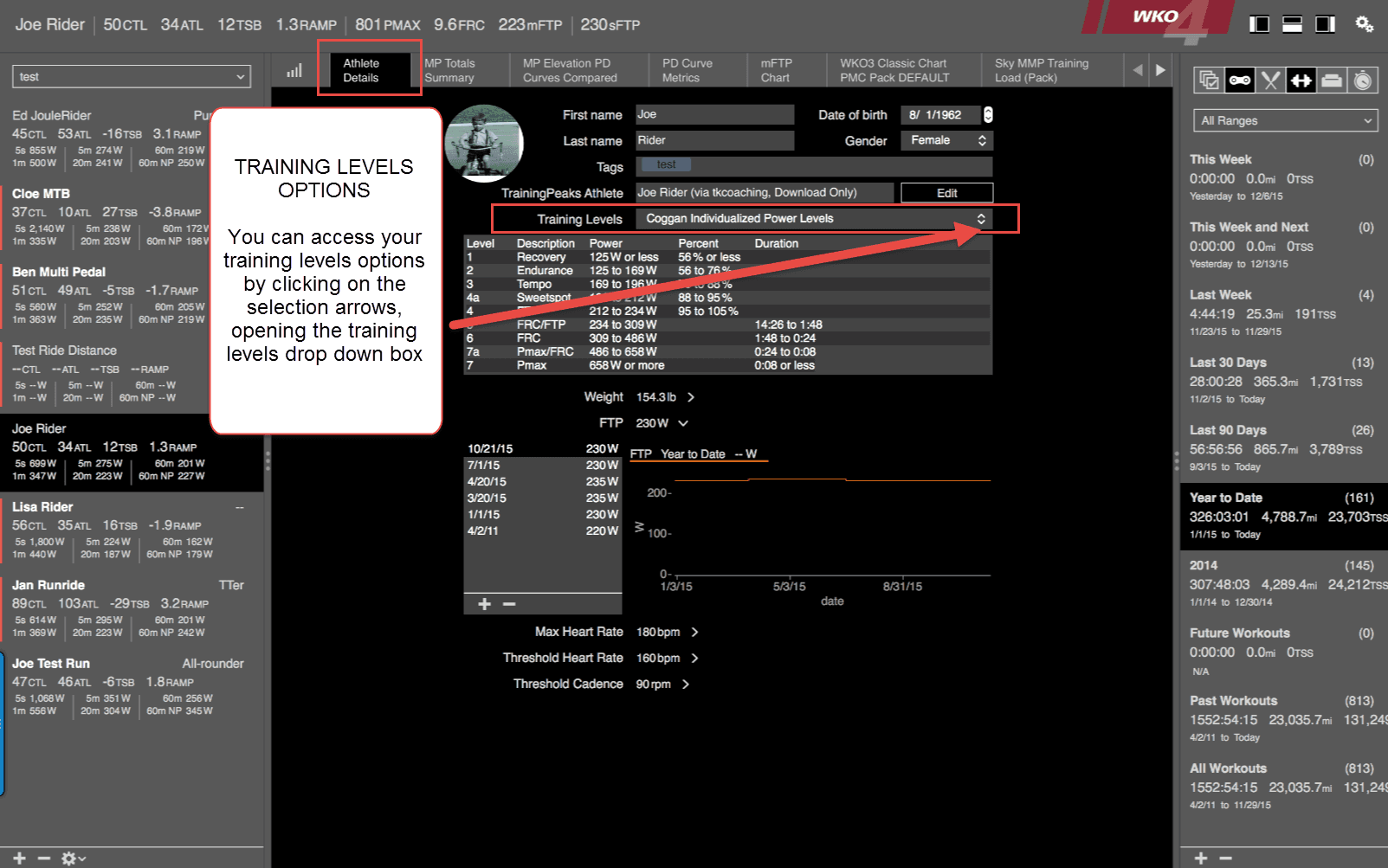This screenshot has height=868, width=1388.
Task: Click the date of birth stepper
Action: pos(988,114)
